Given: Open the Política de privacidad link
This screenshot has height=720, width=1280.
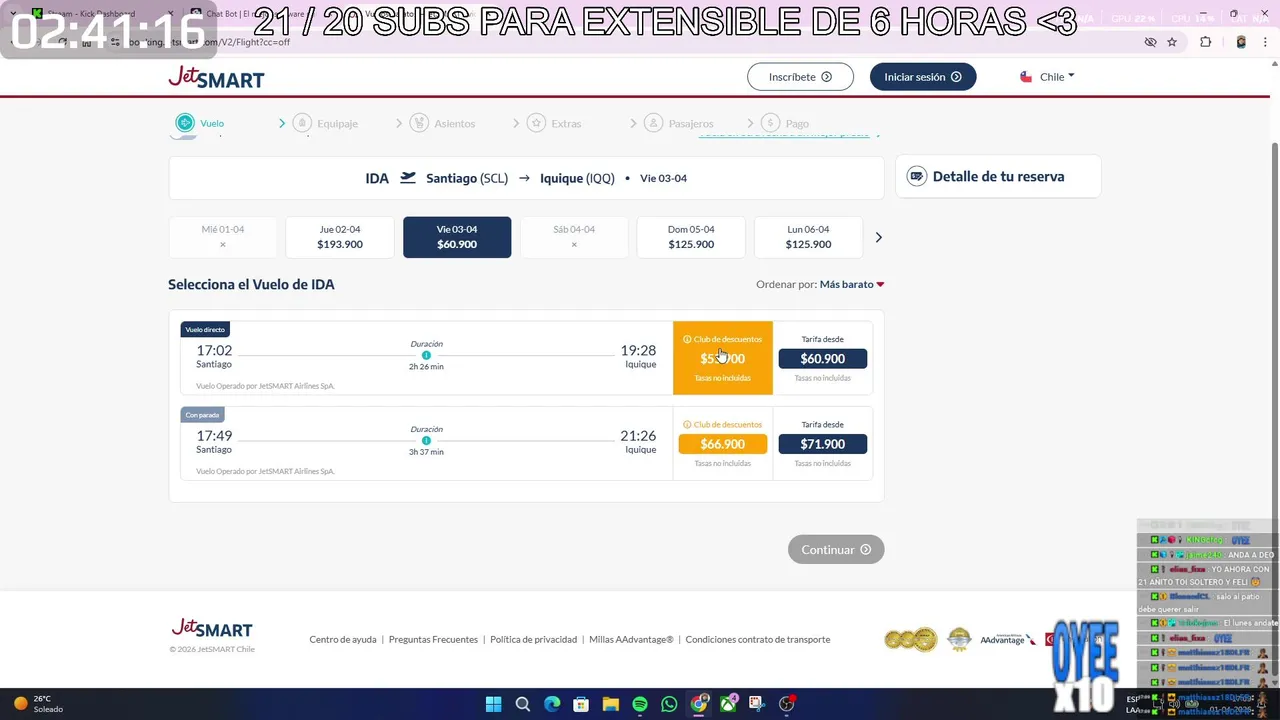Looking at the screenshot, I should point(533,639).
